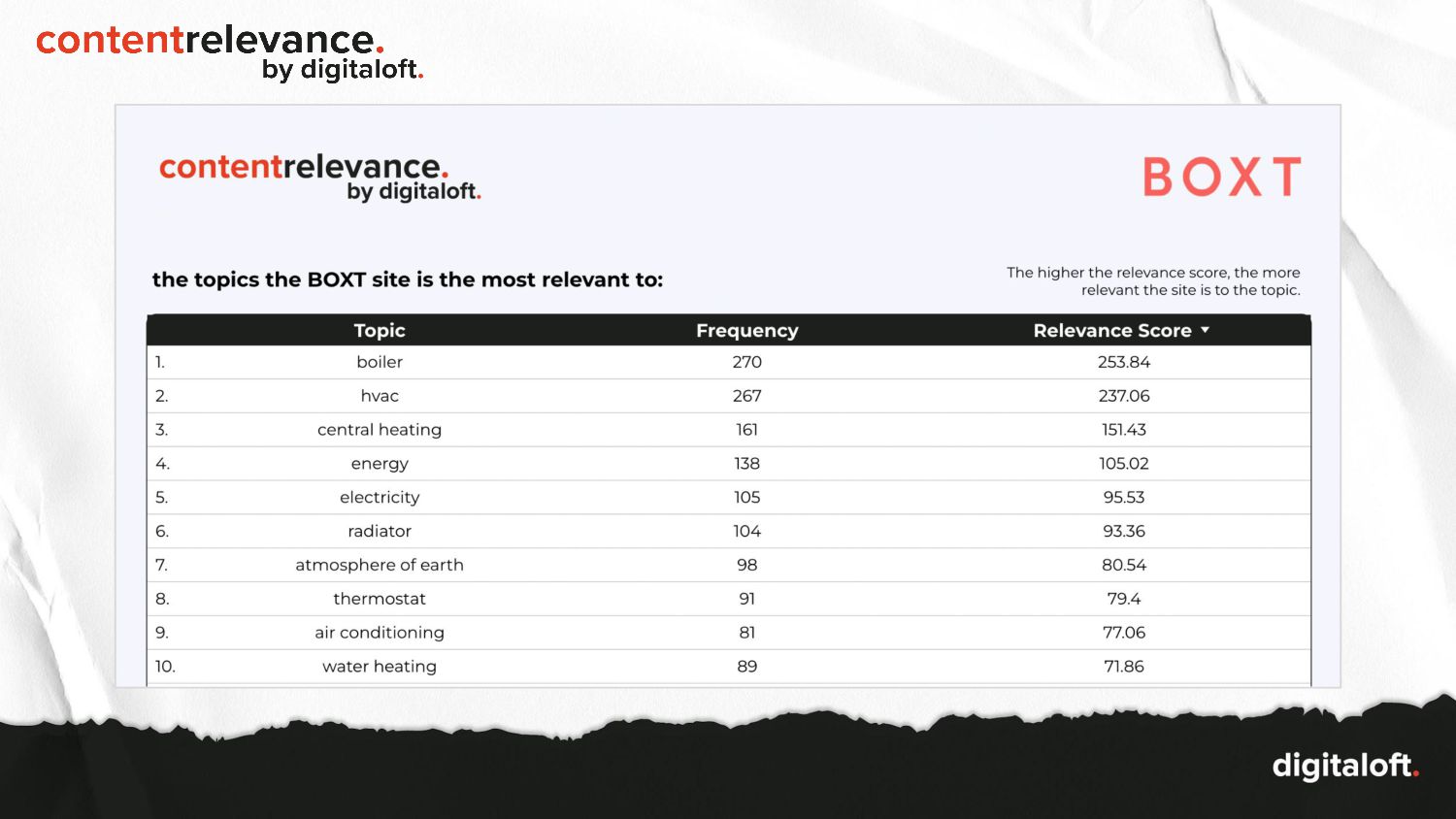Select the 'radiator' topic cell
This screenshot has width=1456, height=819.
[x=380, y=531]
